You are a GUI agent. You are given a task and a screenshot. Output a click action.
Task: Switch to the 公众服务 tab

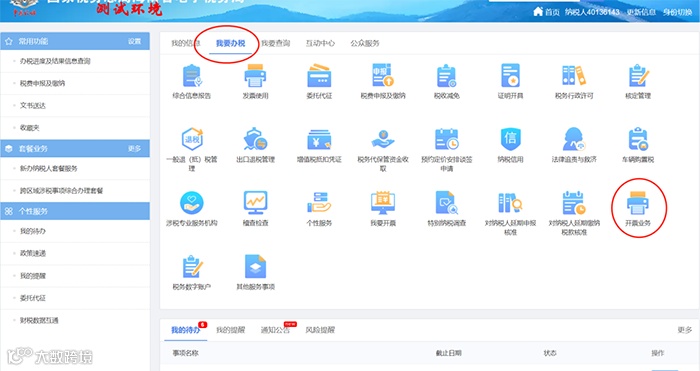tap(365, 43)
